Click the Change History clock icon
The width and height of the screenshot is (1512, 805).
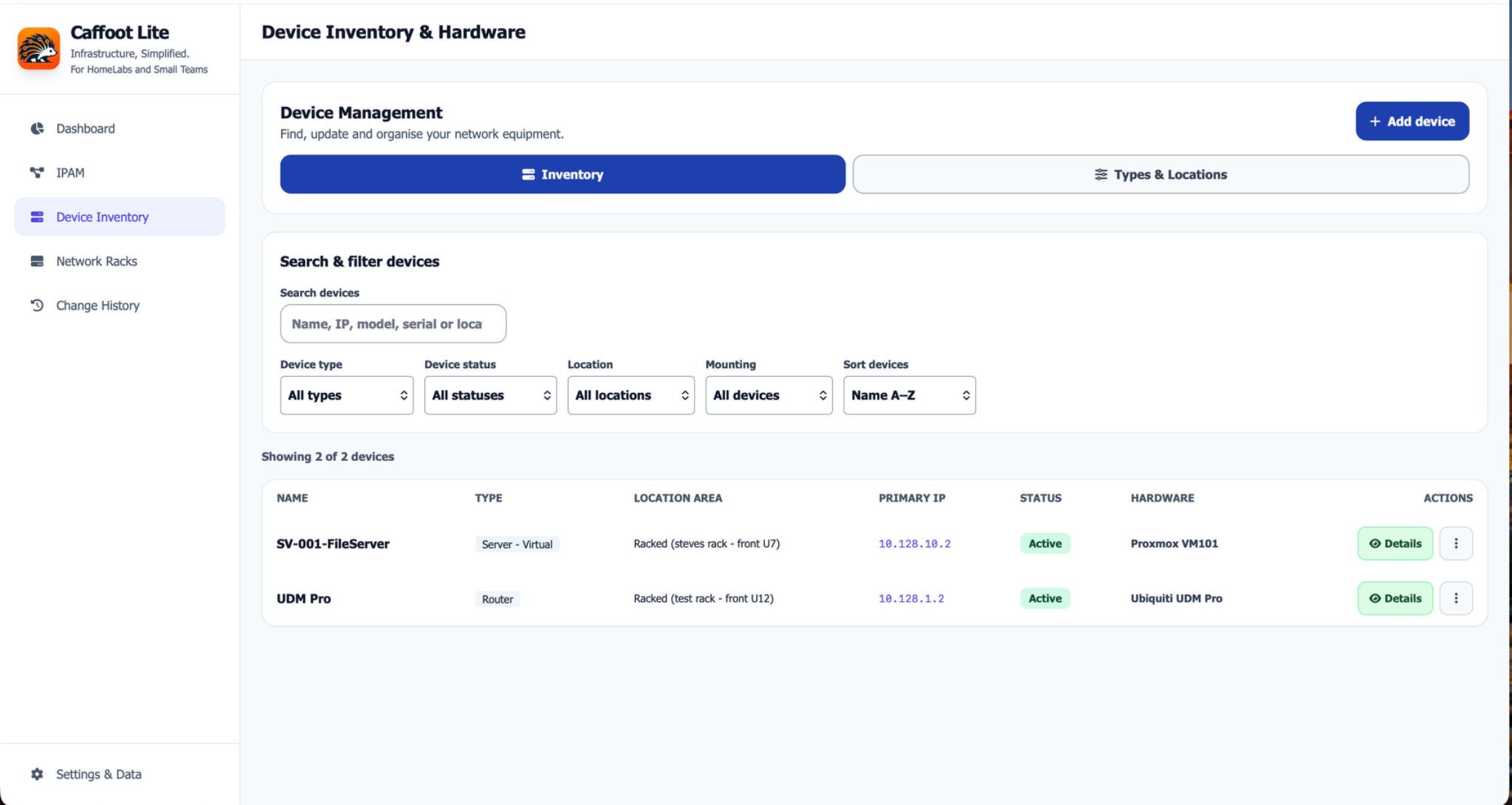(37, 305)
